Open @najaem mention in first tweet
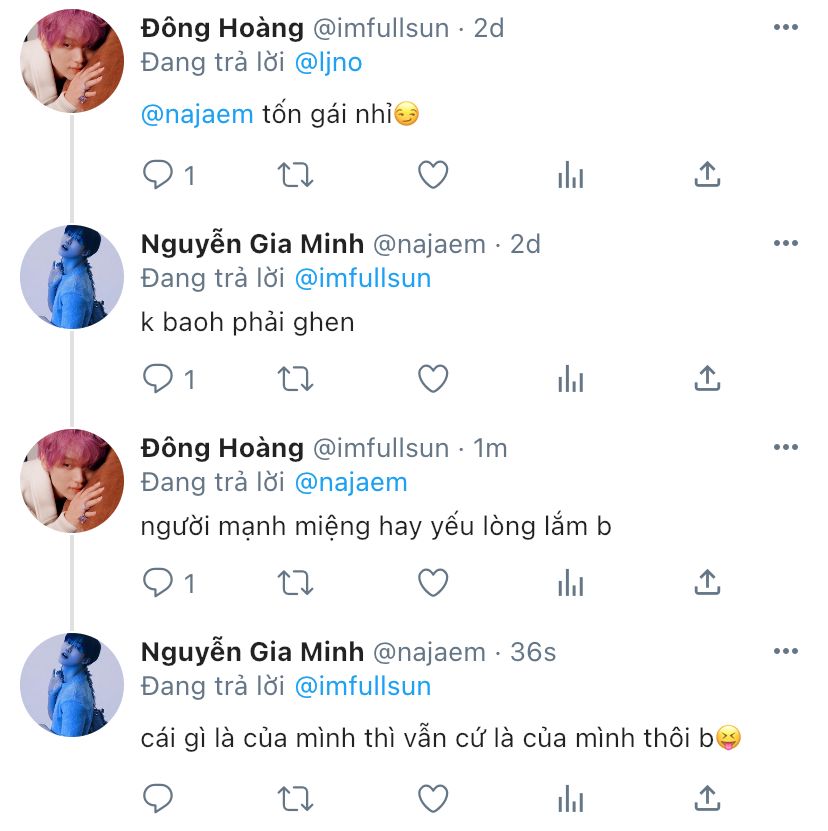The height and width of the screenshot is (831, 828). point(197,114)
